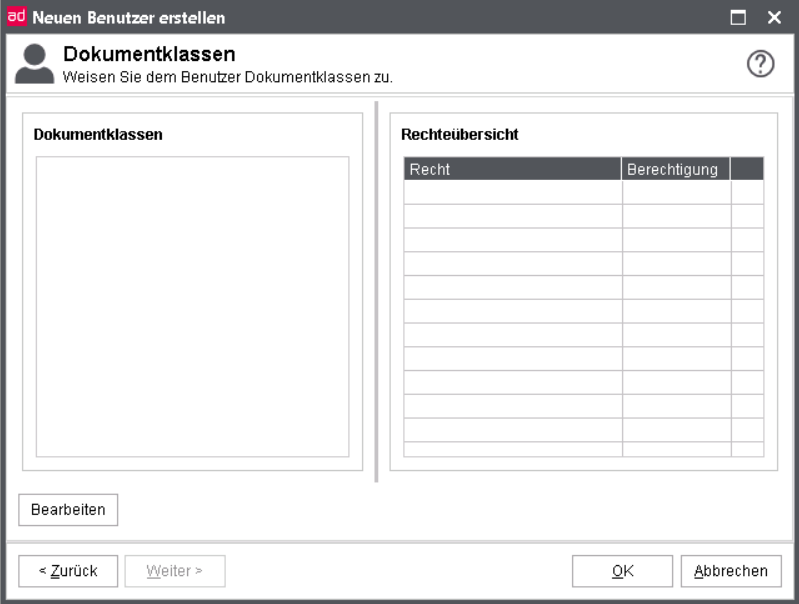Sort by the Recht column header
Image resolution: width=799 pixels, height=604 pixels.
point(513,169)
